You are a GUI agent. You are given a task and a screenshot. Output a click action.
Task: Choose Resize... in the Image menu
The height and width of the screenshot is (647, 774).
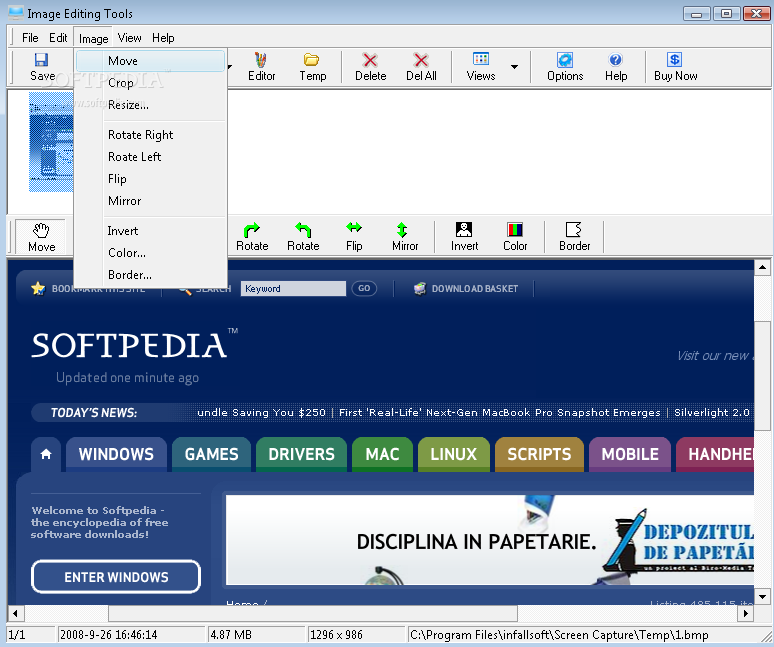point(151,105)
